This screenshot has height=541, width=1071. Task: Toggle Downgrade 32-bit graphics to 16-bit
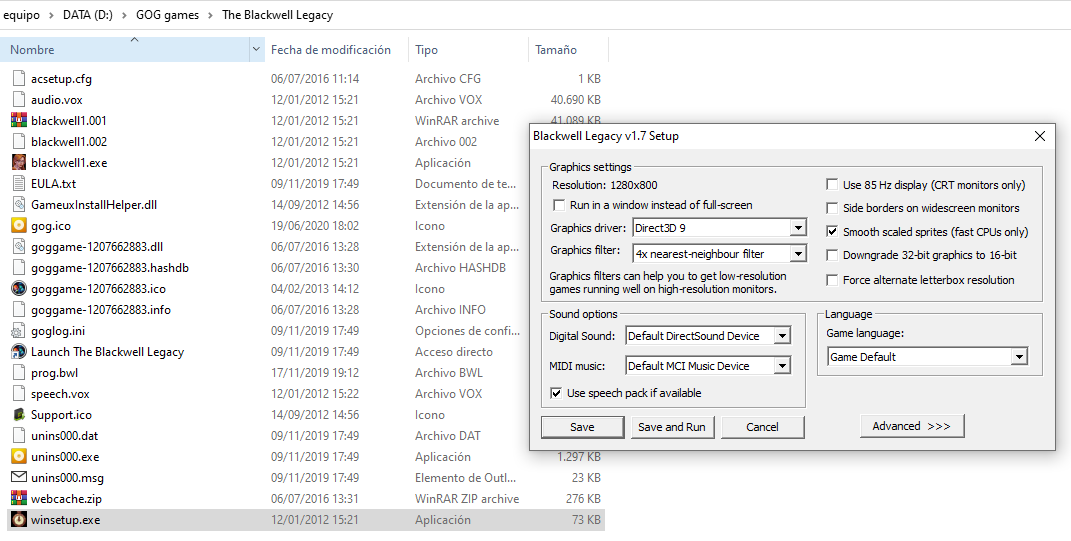(x=832, y=255)
